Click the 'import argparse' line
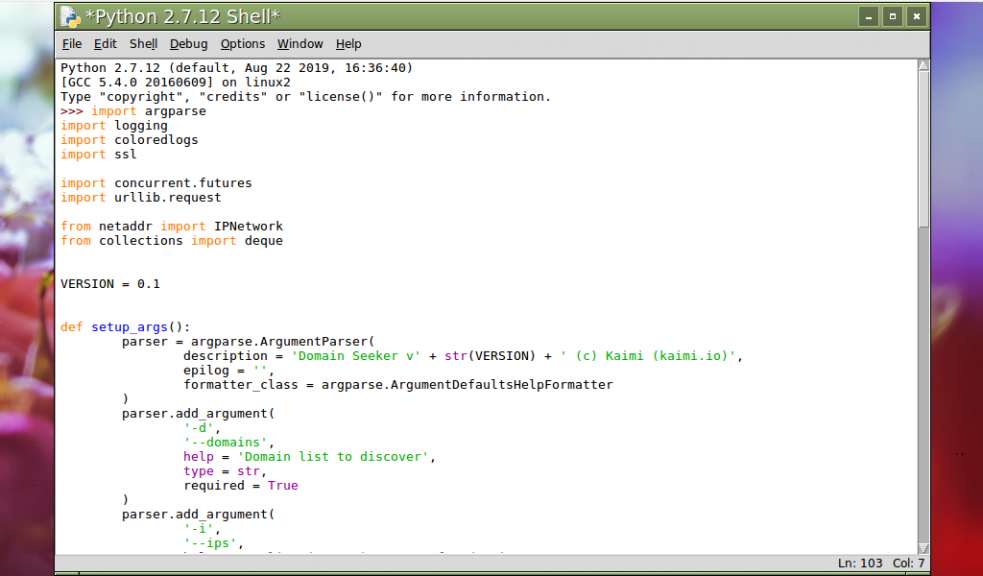The width and height of the screenshot is (983, 576). coord(149,111)
